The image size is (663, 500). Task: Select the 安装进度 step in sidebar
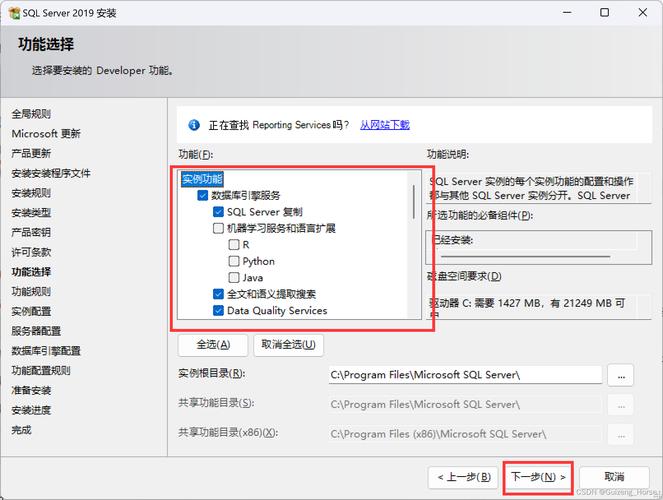coord(31,410)
